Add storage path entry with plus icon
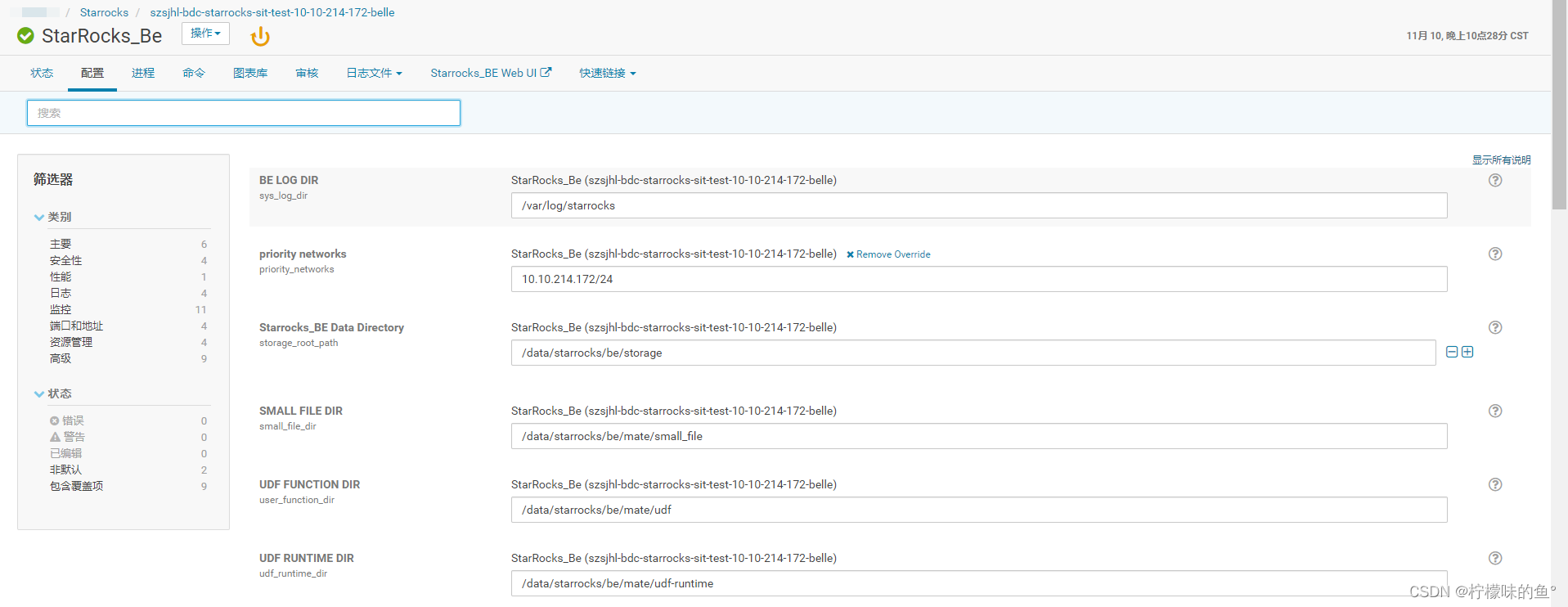 [x=1467, y=352]
